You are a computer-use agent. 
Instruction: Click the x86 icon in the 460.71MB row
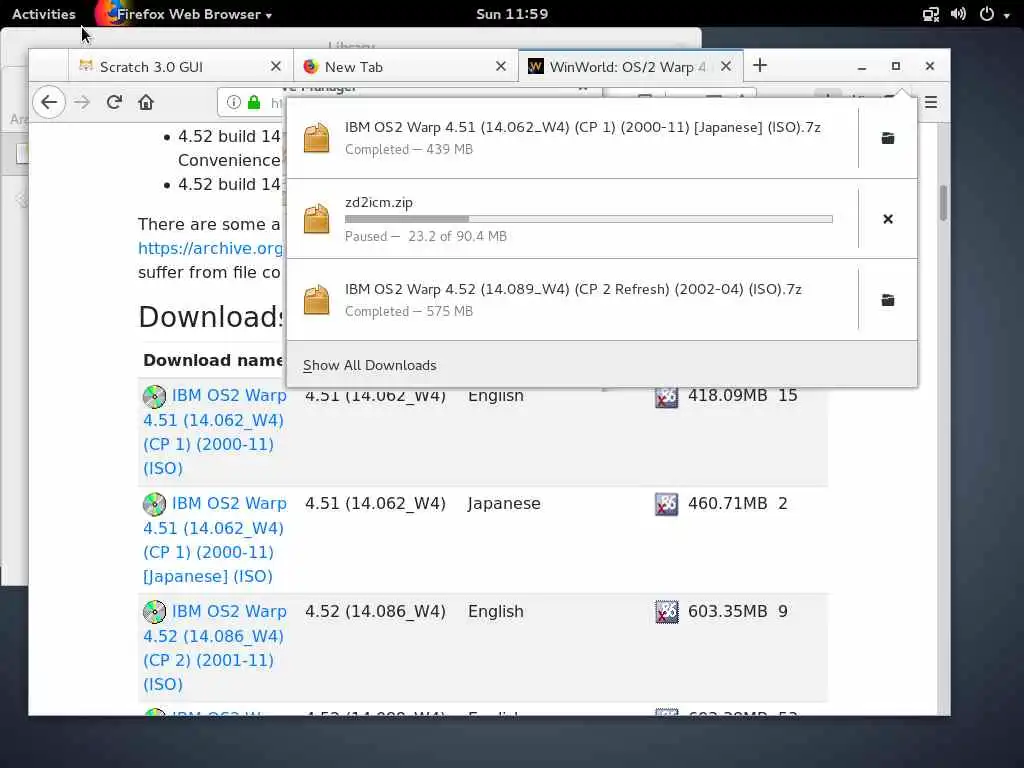coord(667,504)
